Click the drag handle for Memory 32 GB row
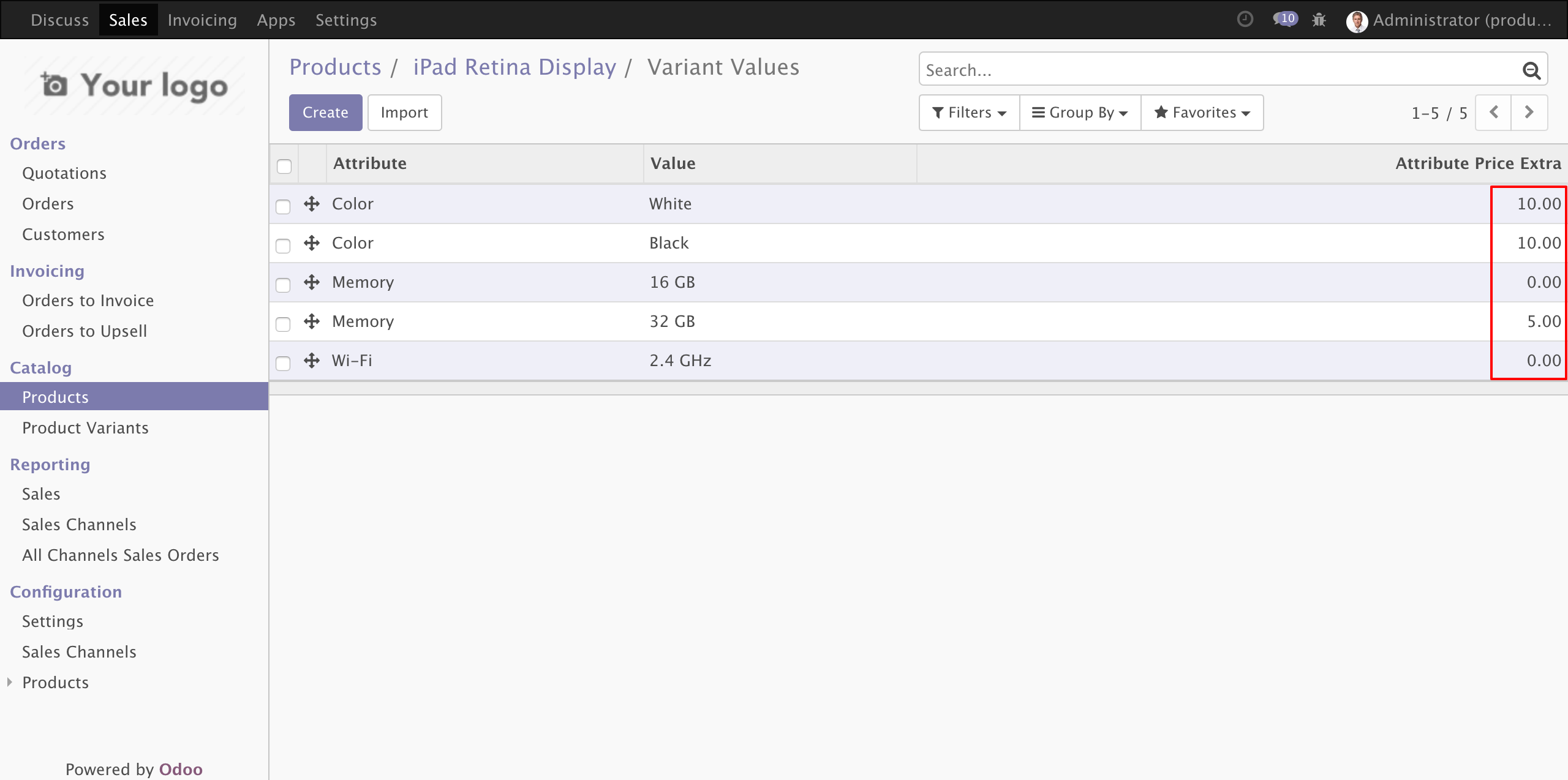Viewport: 1568px width, 780px height. 312,321
